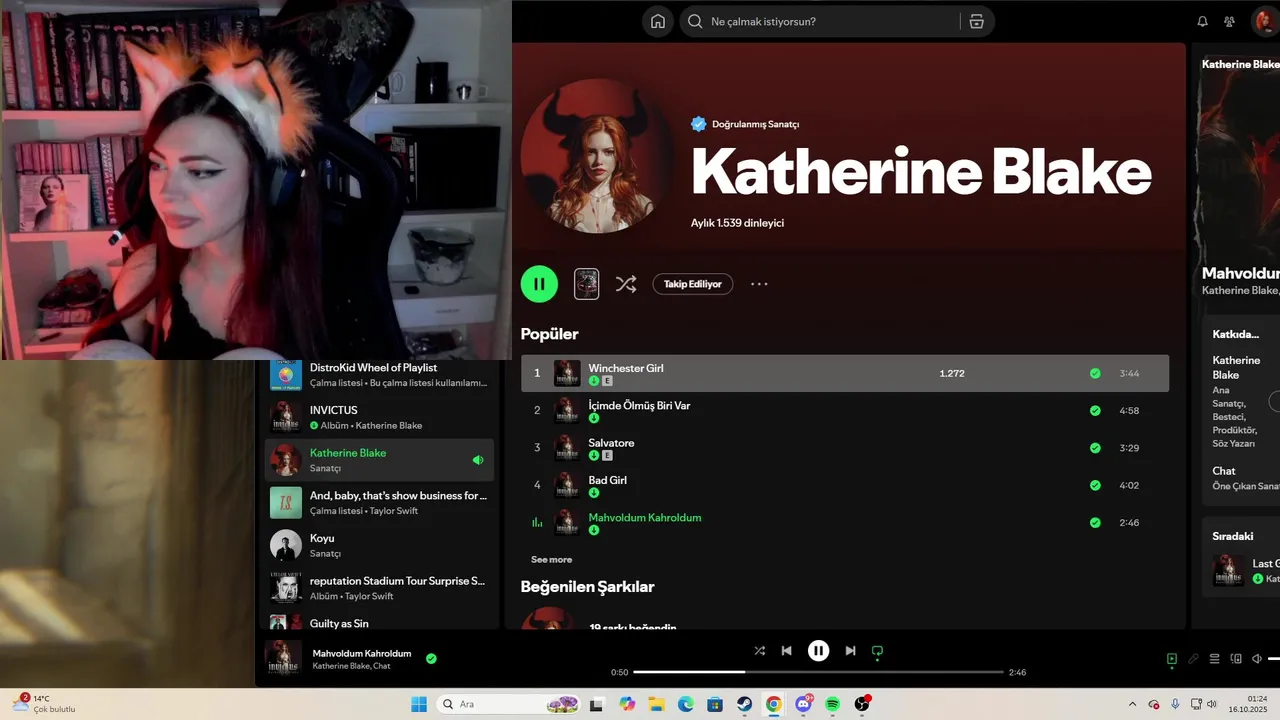Open Discord from the taskbar

[x=803, y=704]
